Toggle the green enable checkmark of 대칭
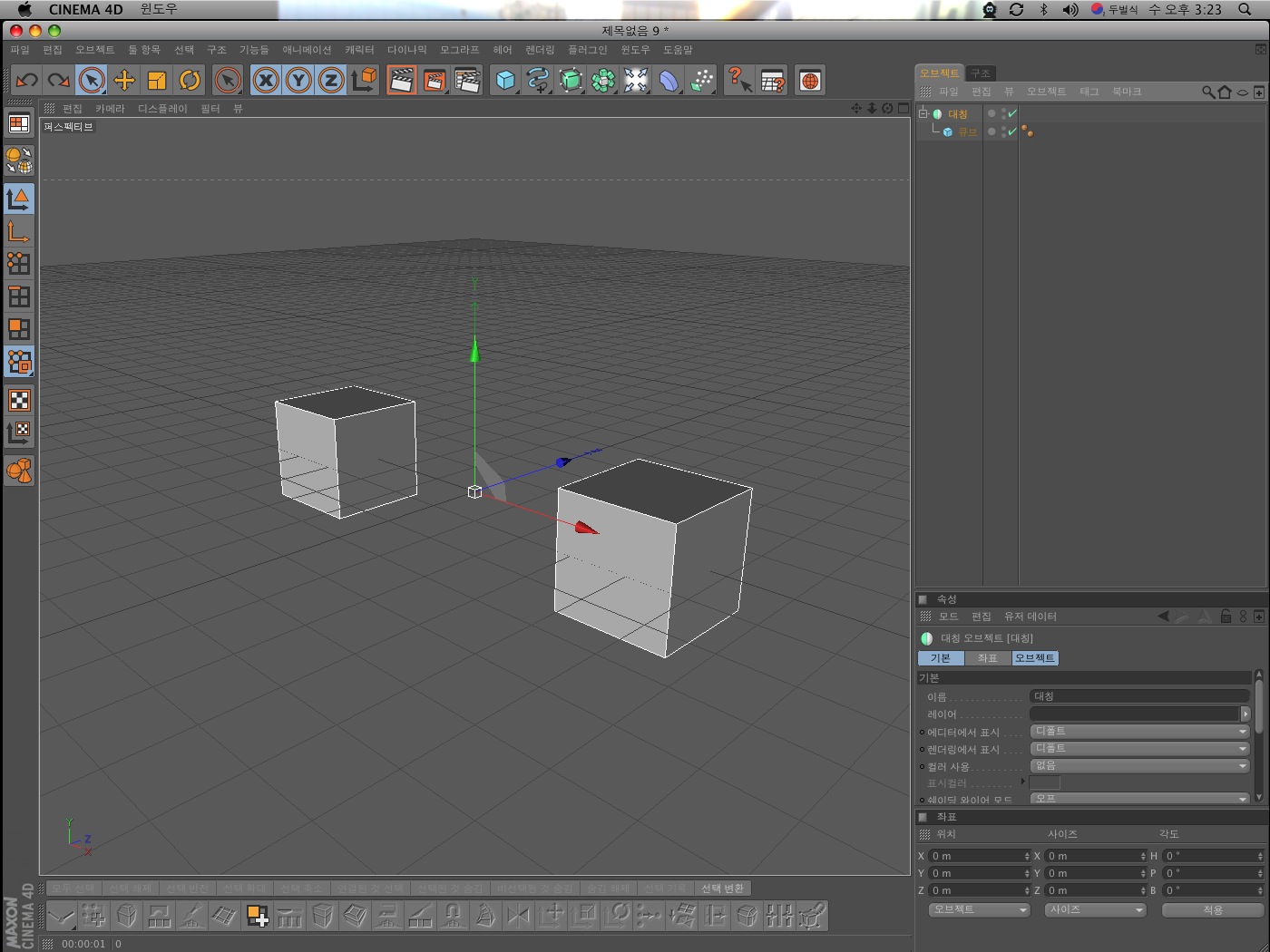The height and width of the screenshot is (952, 1270). (1012, 113)
